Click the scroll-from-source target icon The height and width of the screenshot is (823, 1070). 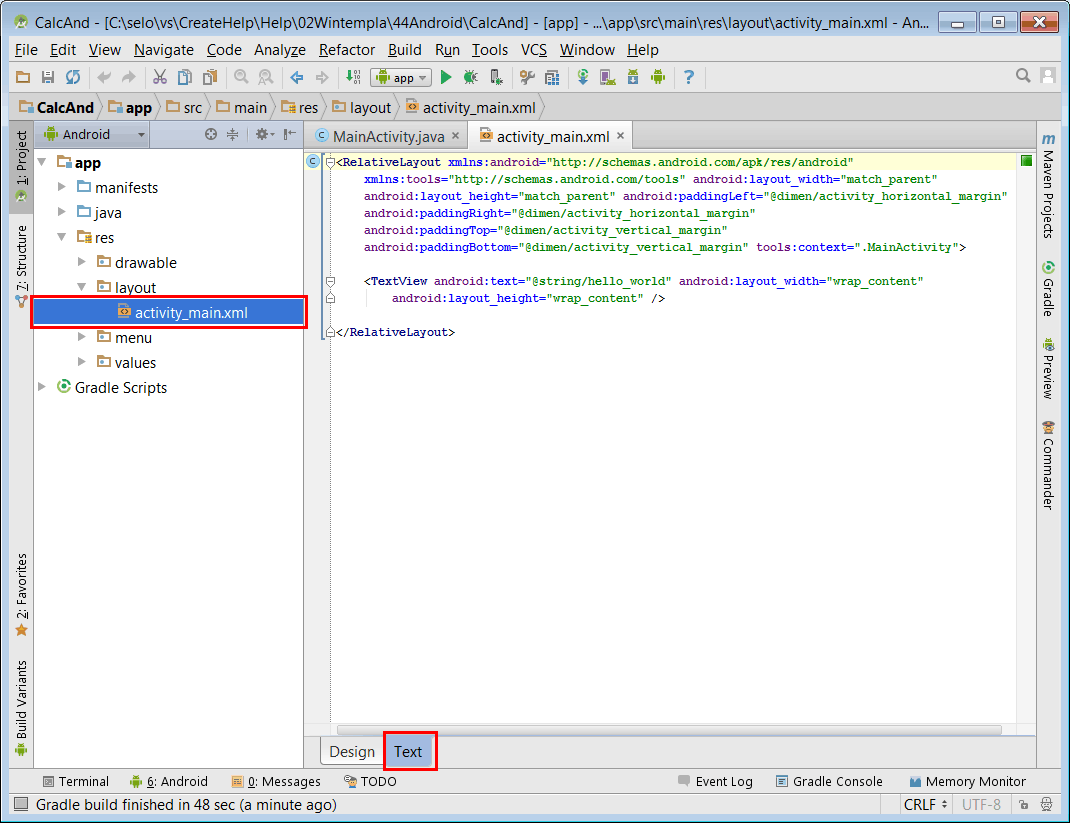pos(211,134)
